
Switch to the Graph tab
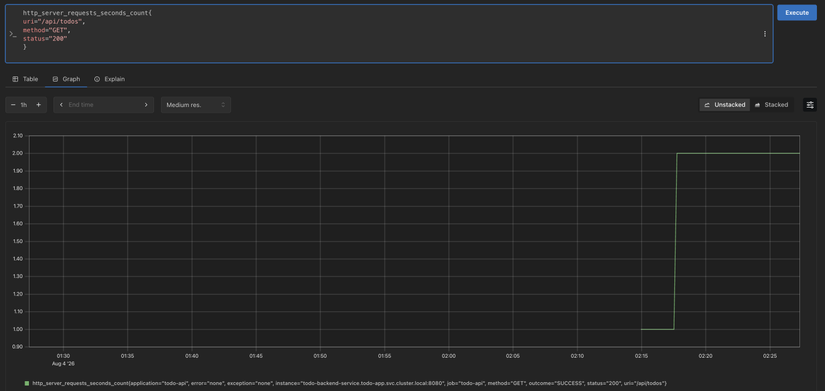(x=66, y=79)
